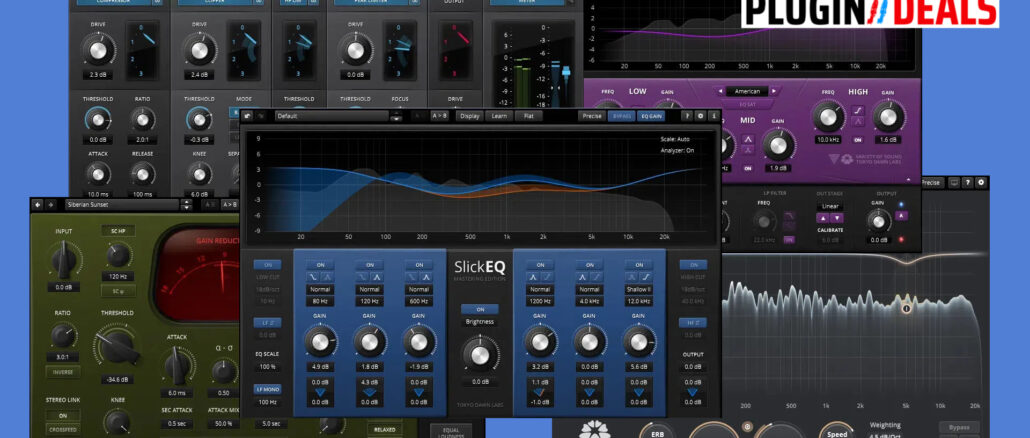Click A > B in SlickEQ toolbar
This screenshot has width=1030, height=438.
click(x=439, y=116)
